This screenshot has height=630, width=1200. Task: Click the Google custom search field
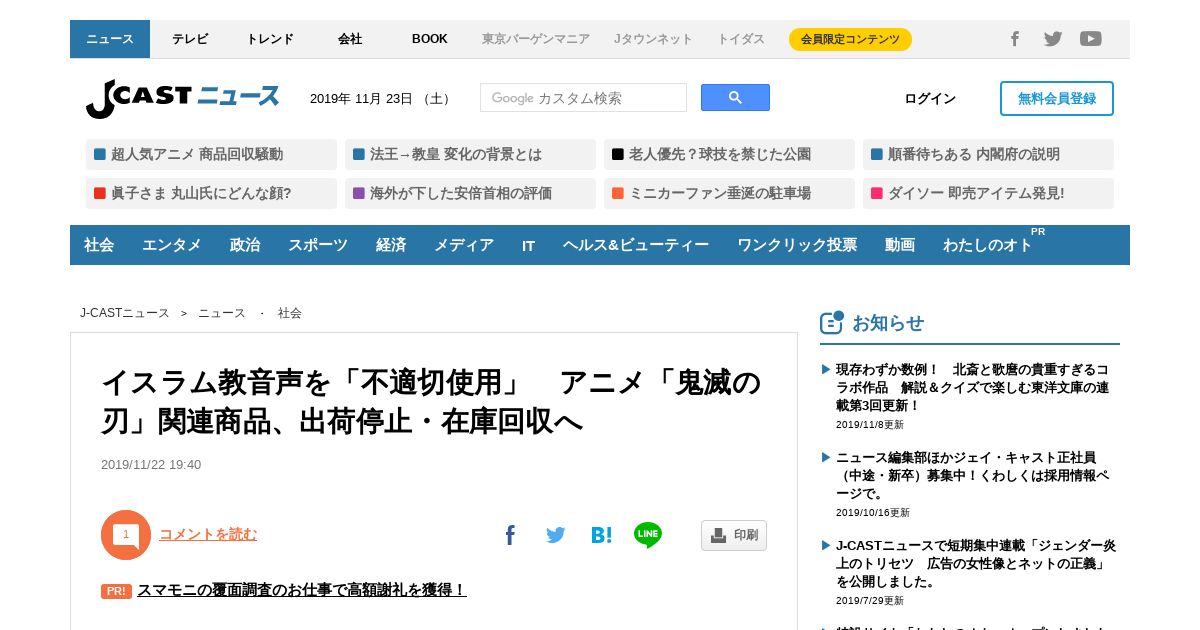click(583, 98)
